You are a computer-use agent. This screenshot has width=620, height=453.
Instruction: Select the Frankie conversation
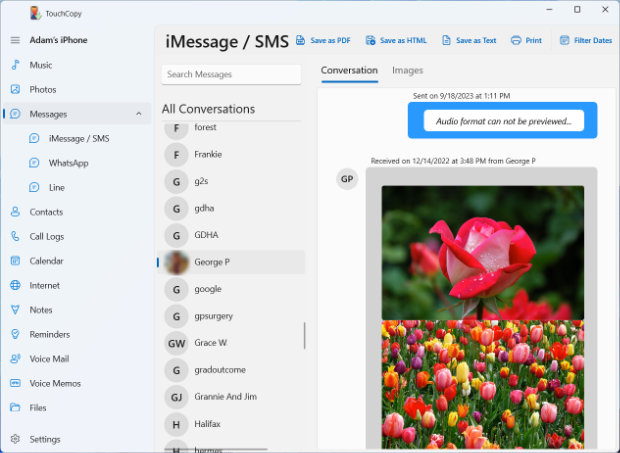click(x=232, y=154)
